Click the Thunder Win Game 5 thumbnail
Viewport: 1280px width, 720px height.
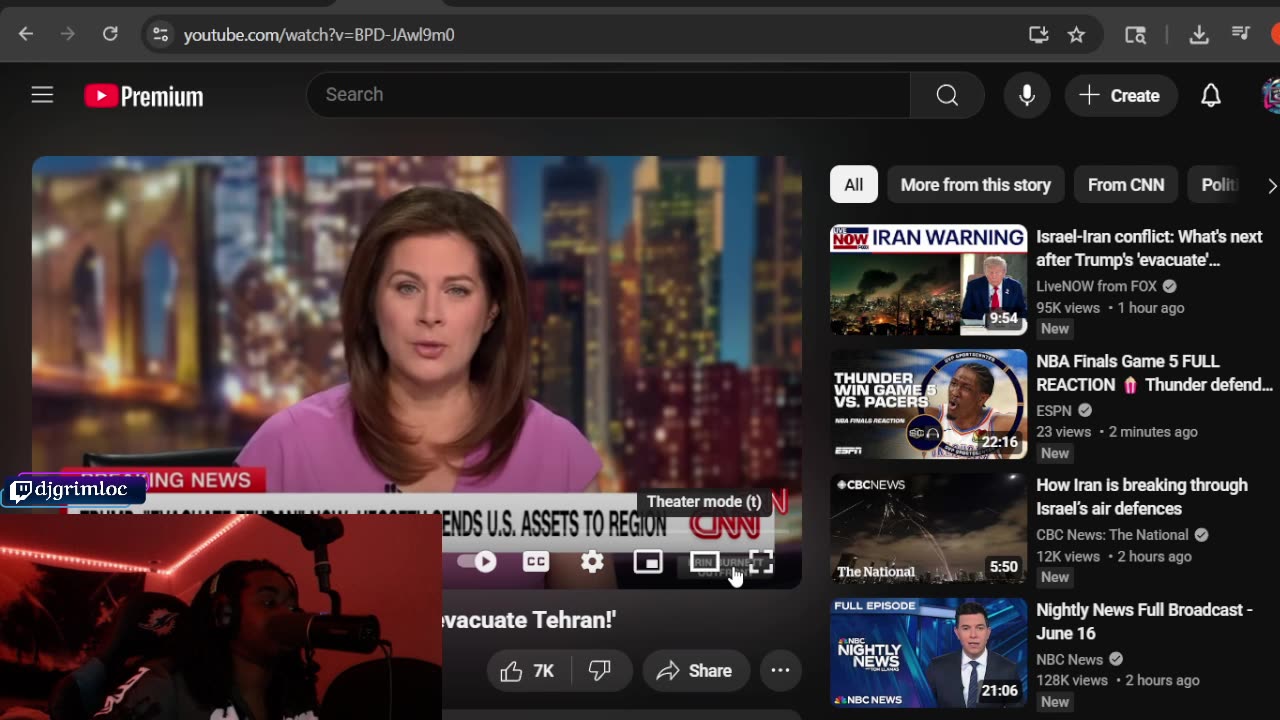[928, 404]
